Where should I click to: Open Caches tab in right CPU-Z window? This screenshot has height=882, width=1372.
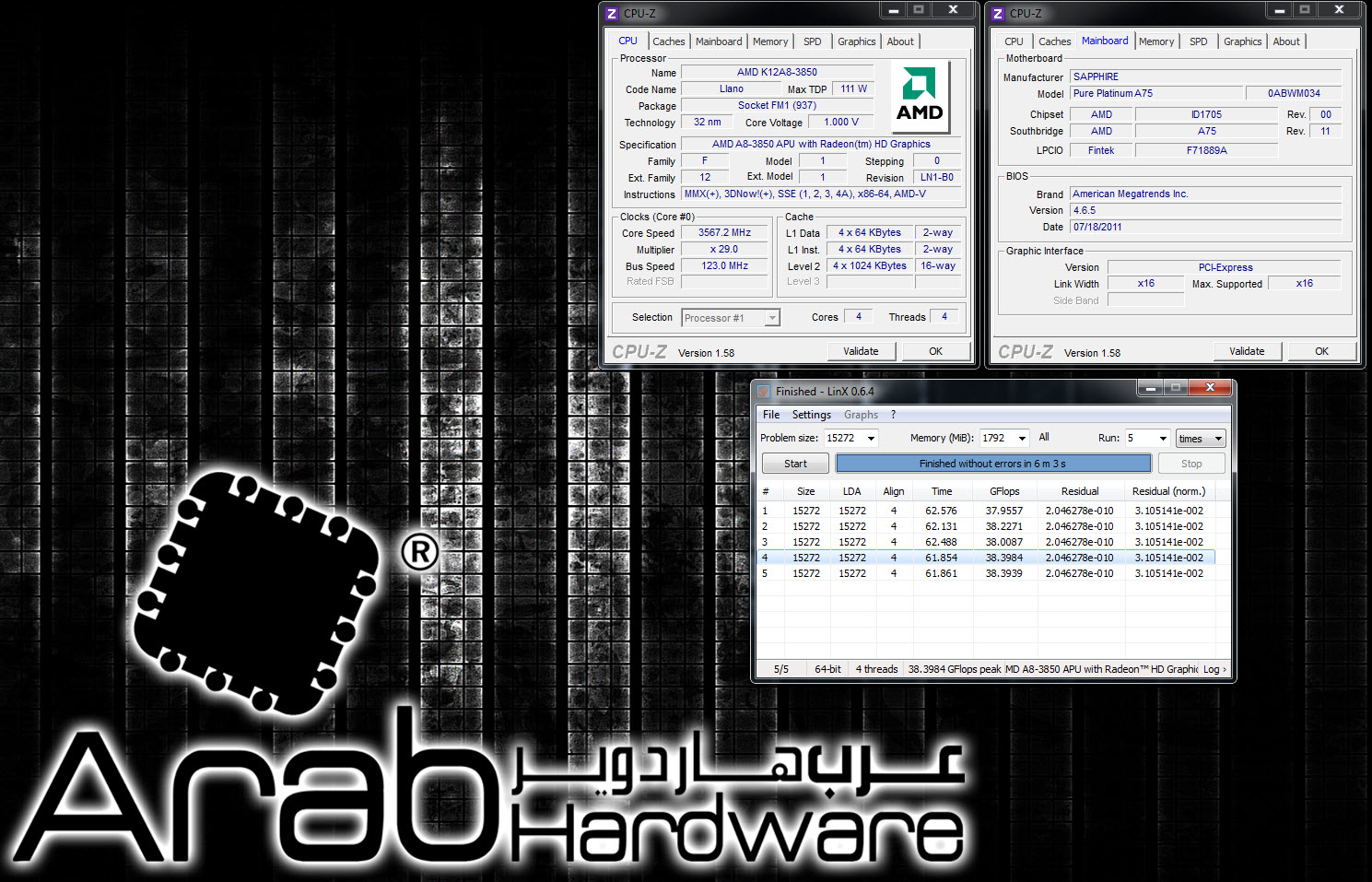(x=1054, y=41)
